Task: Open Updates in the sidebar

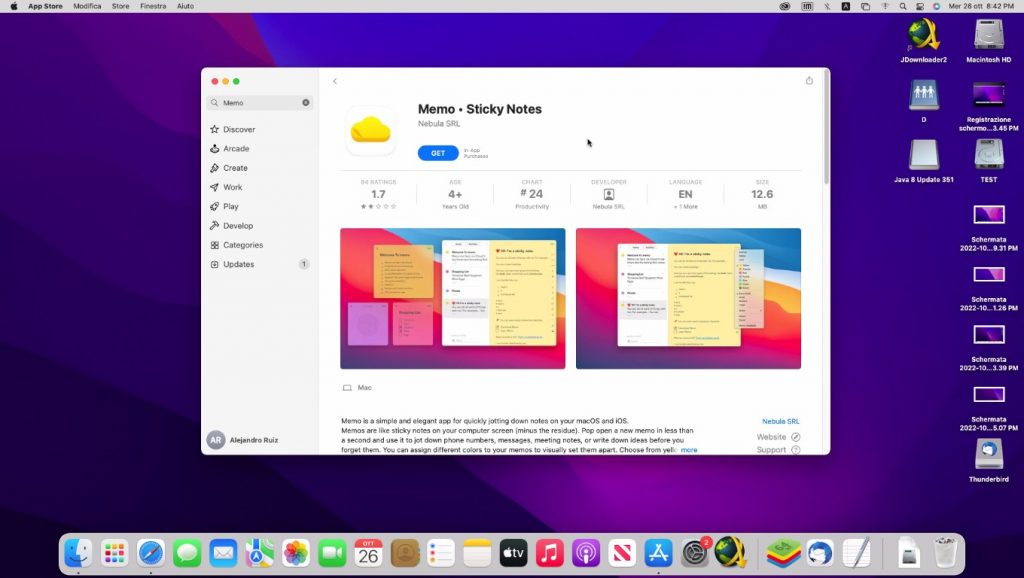Action: point(238,265)
